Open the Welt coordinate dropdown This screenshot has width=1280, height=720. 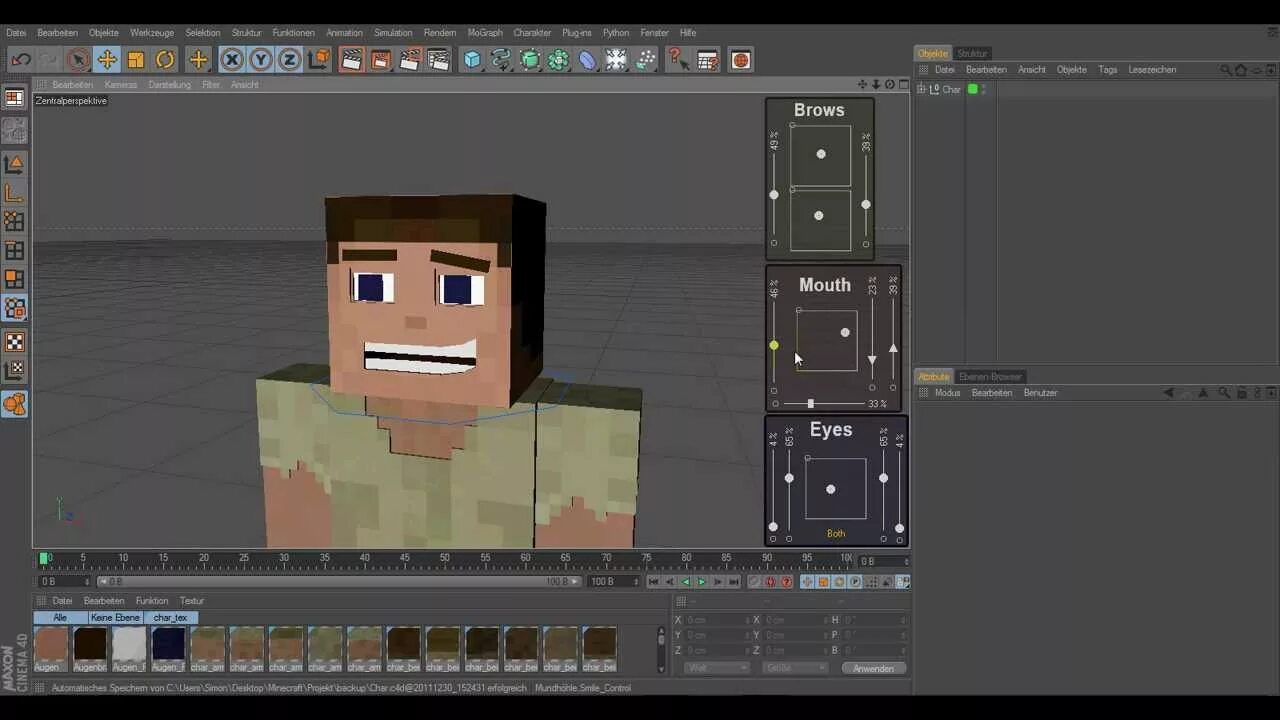pyautogui.click(x=716, y=668)
